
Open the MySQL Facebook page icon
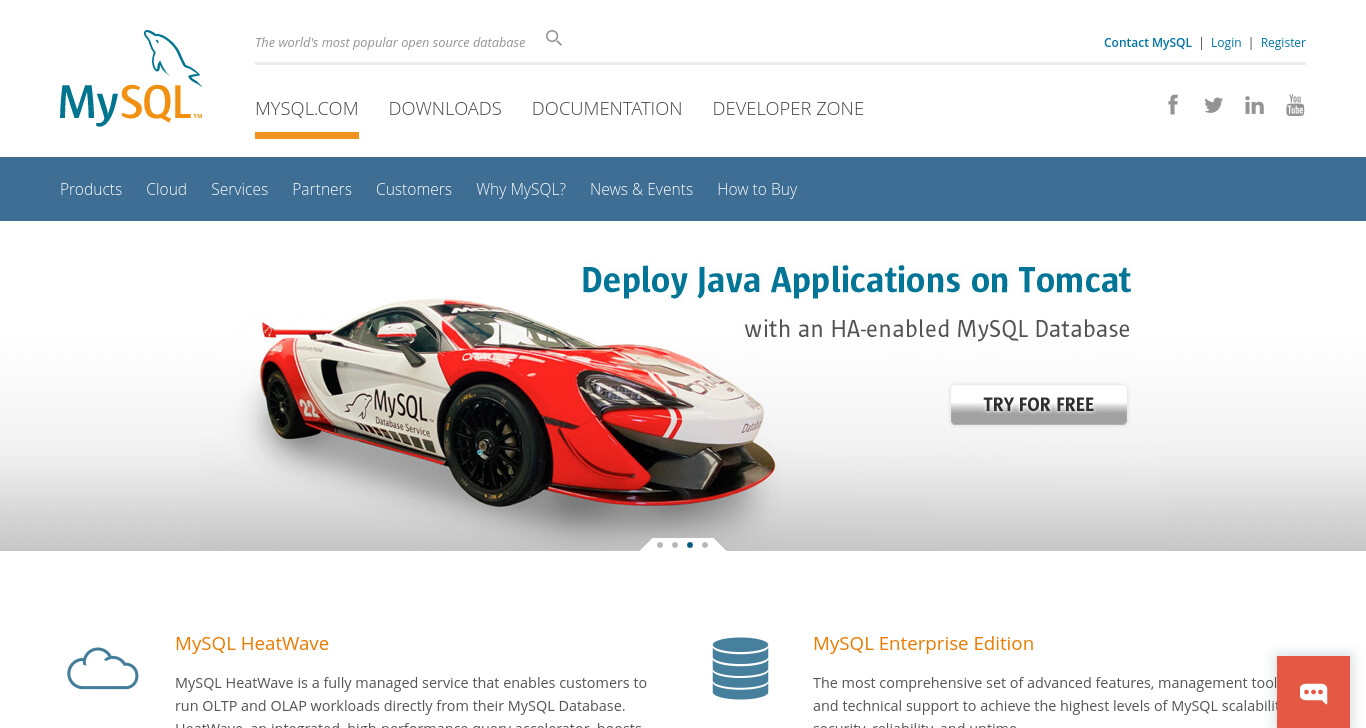(x=1173, y=104)
